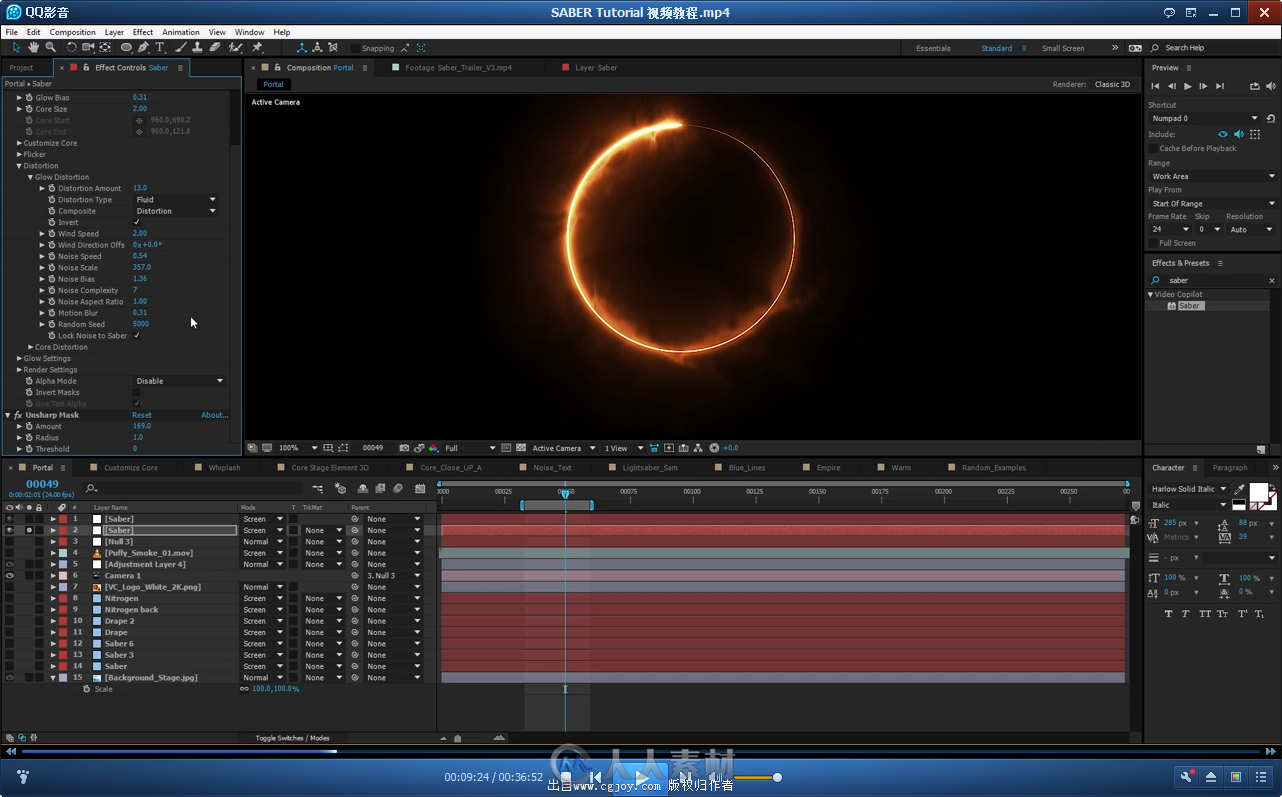Switch to the Essentials workspace

pos(933,48)
